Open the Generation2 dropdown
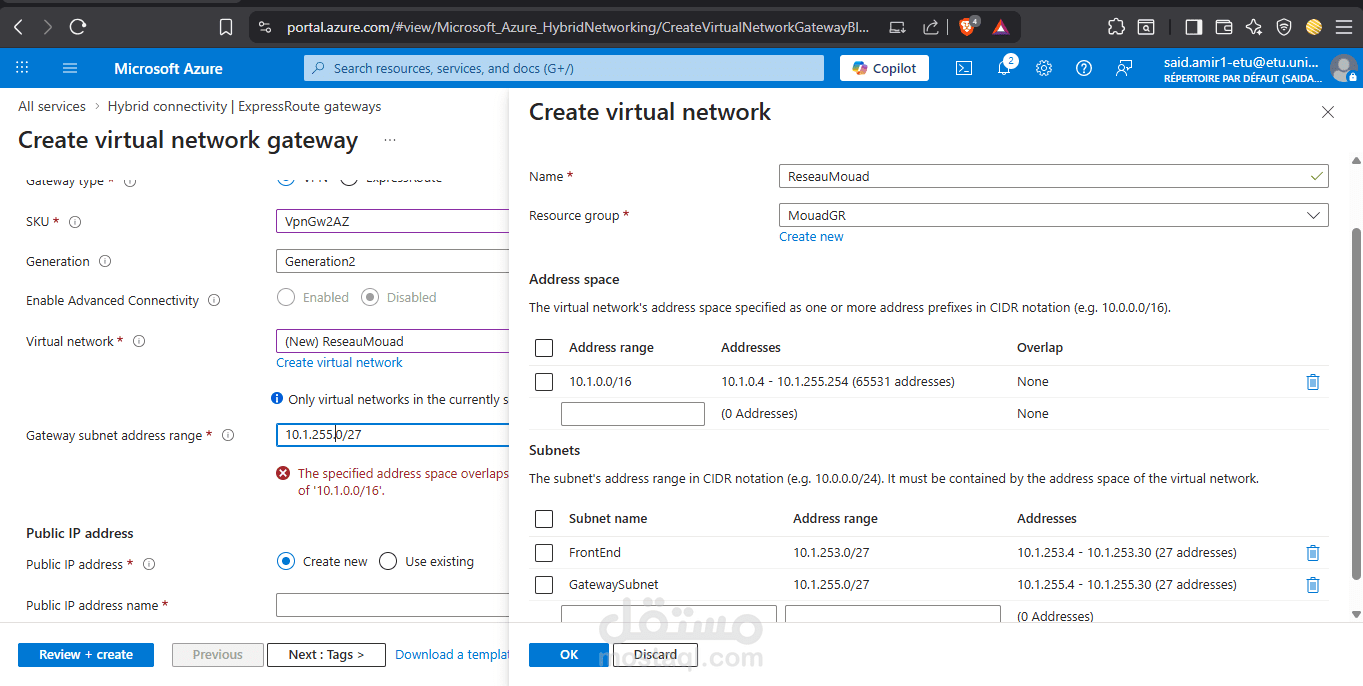Viewport: 1363px width, 686px height. 393,261
